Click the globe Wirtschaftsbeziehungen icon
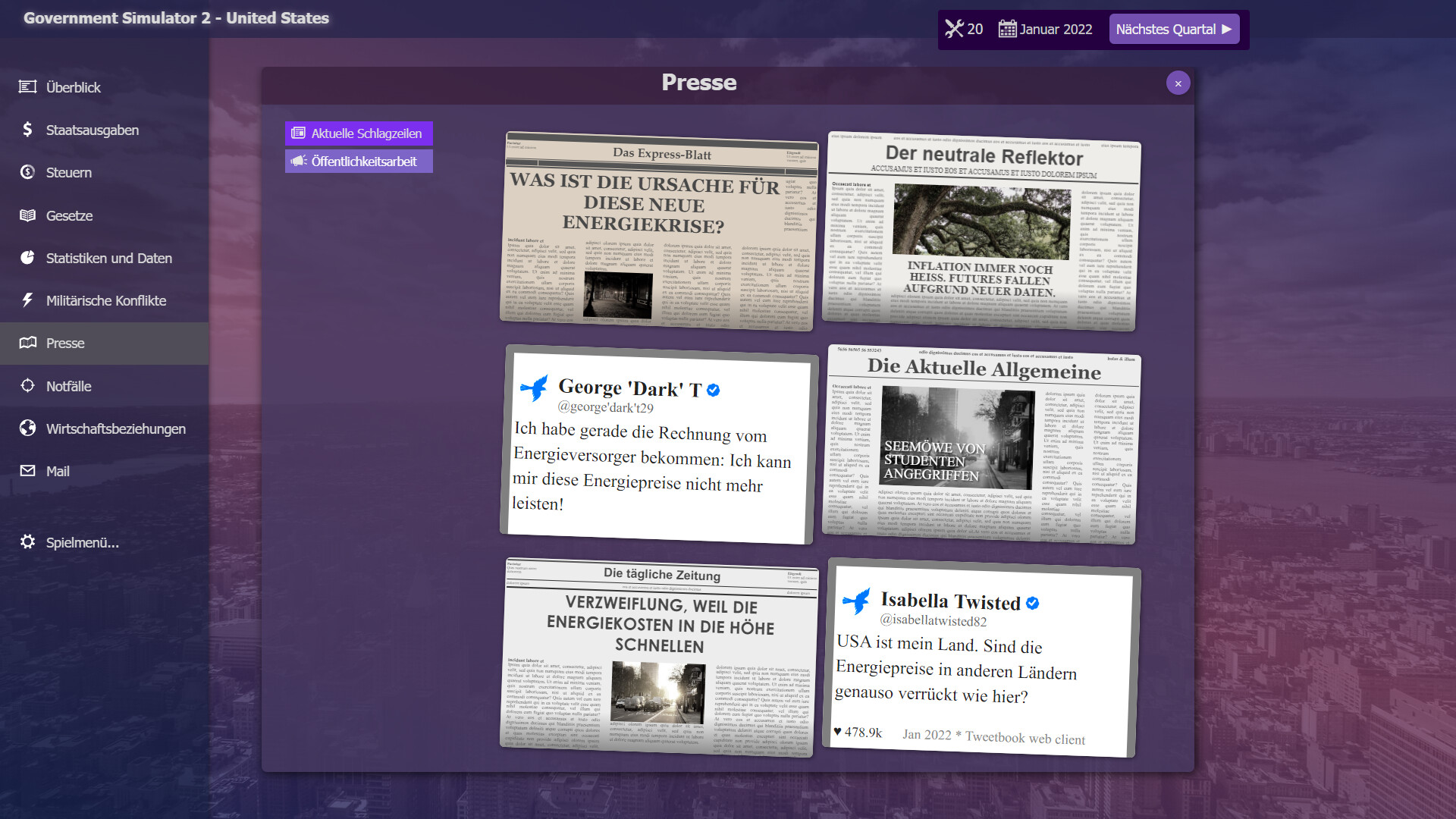1456x819 pixels. 27,428
